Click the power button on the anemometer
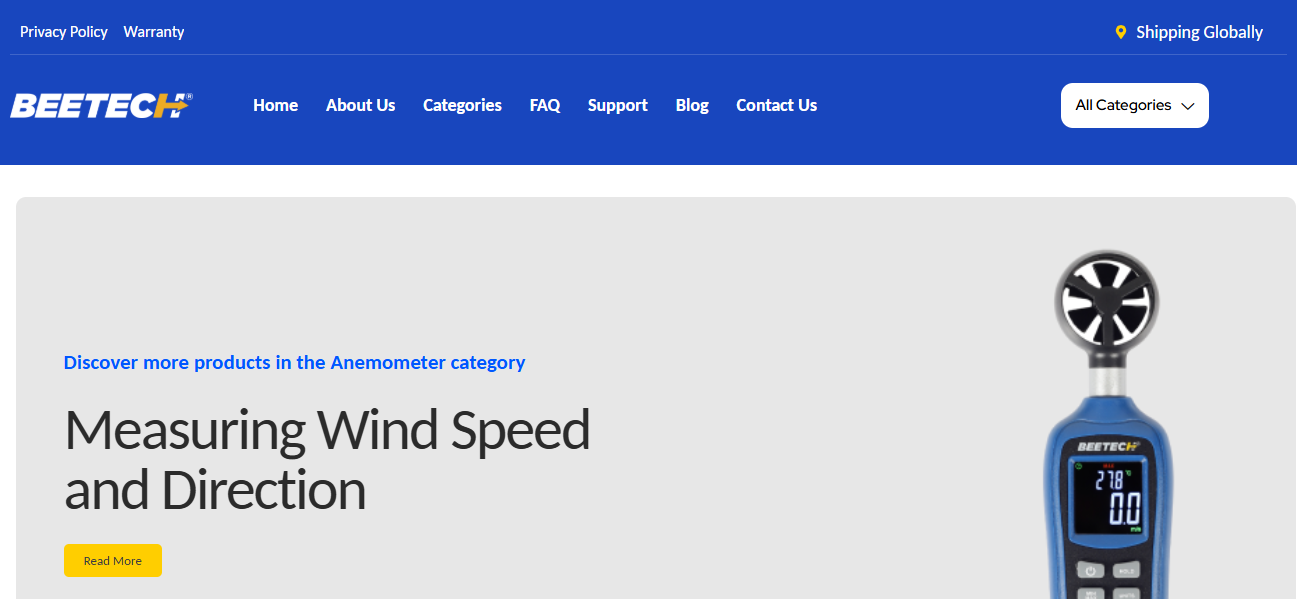 pos(1090,571)
